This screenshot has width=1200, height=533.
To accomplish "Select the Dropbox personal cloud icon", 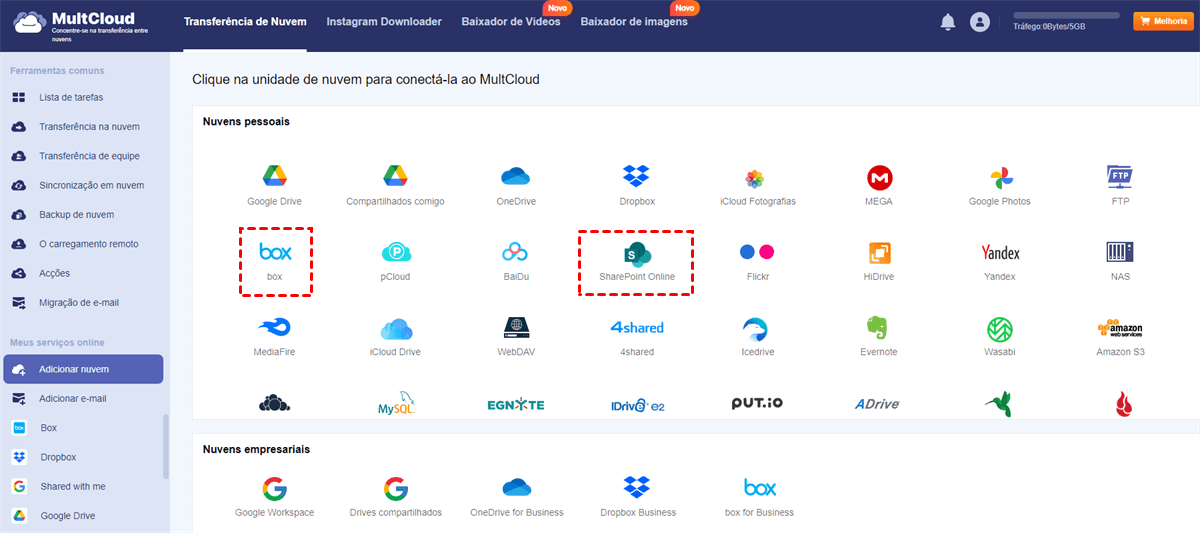I will 637,177.
